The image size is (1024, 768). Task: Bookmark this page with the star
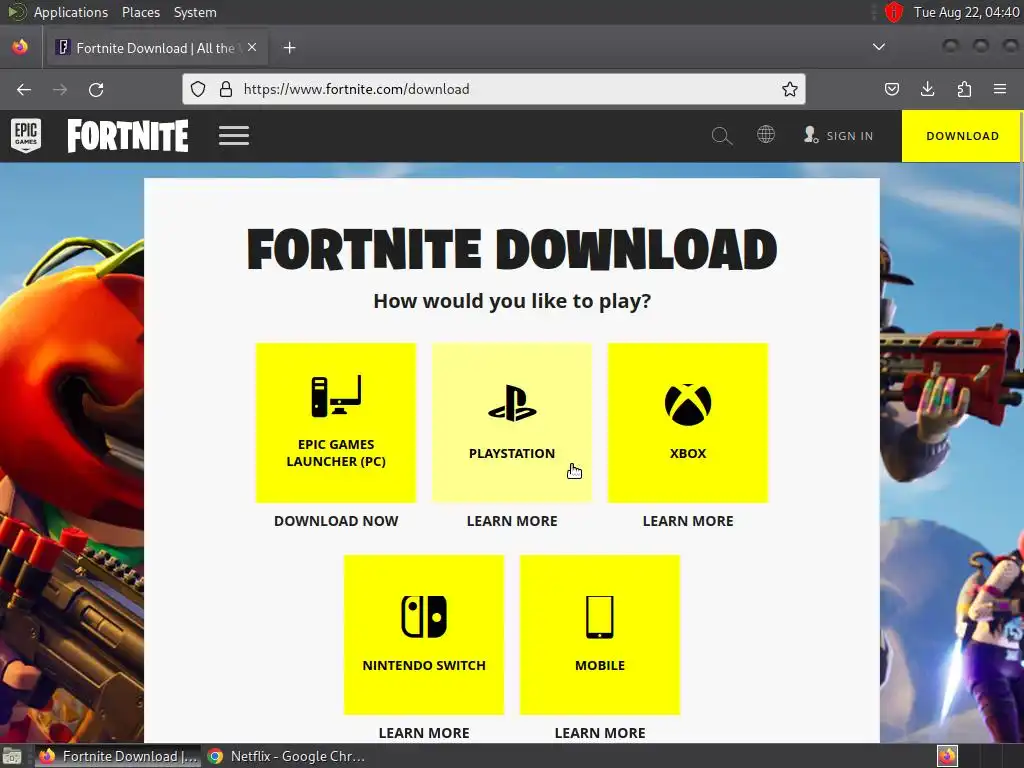pyautogui.click(x=790, y=89)
